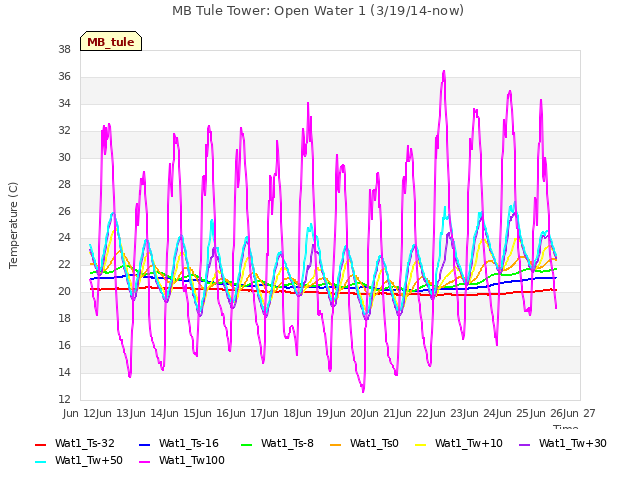This screenshot has height=480, width=640.
Task: Click the 28 y-axis tick label
Action: point(64,184)
